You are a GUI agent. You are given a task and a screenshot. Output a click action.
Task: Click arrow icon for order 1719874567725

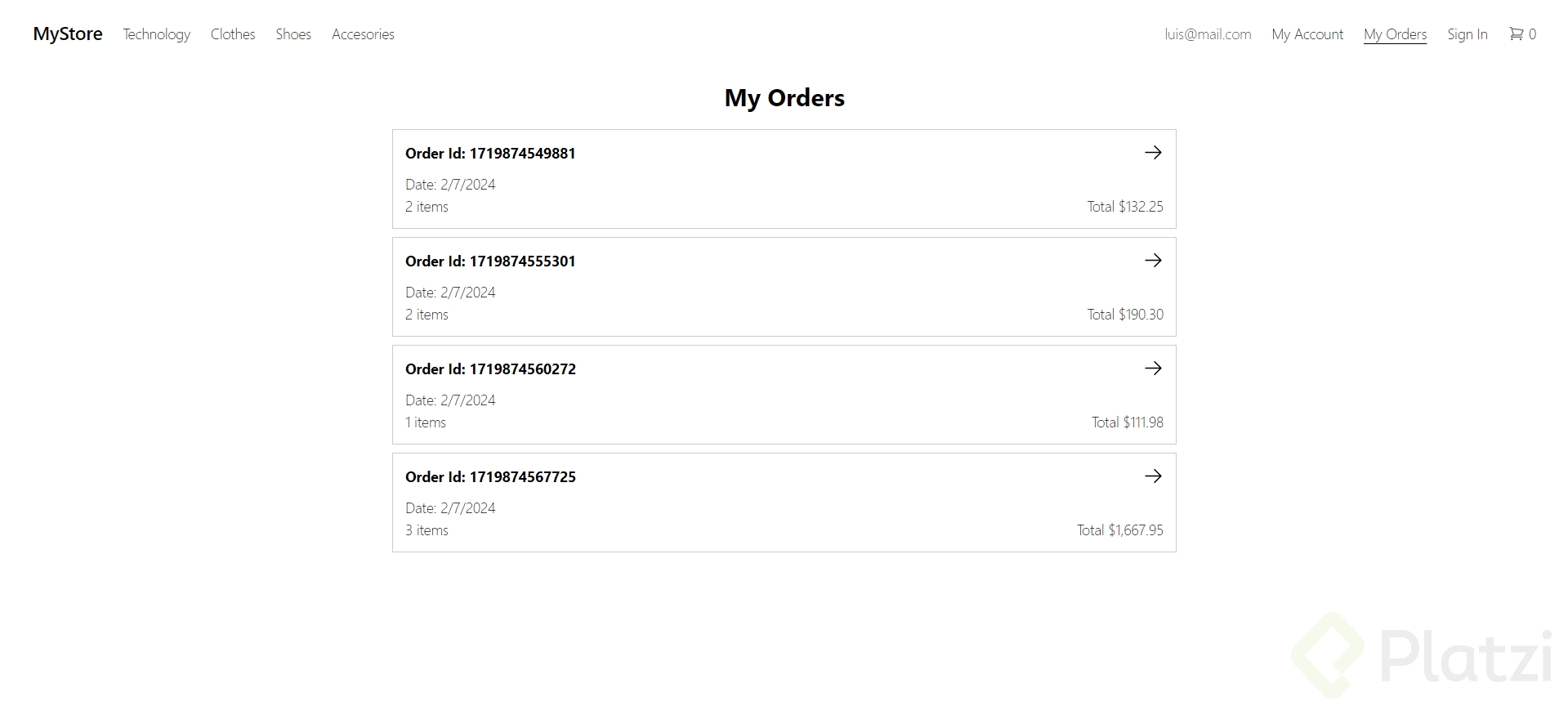coord(1153,476)
